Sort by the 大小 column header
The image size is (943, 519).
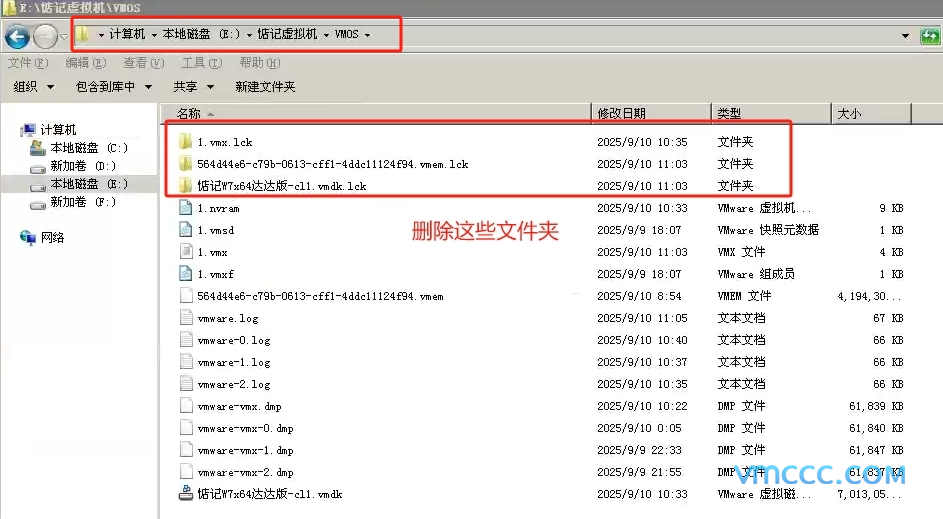tap(848, 113)
